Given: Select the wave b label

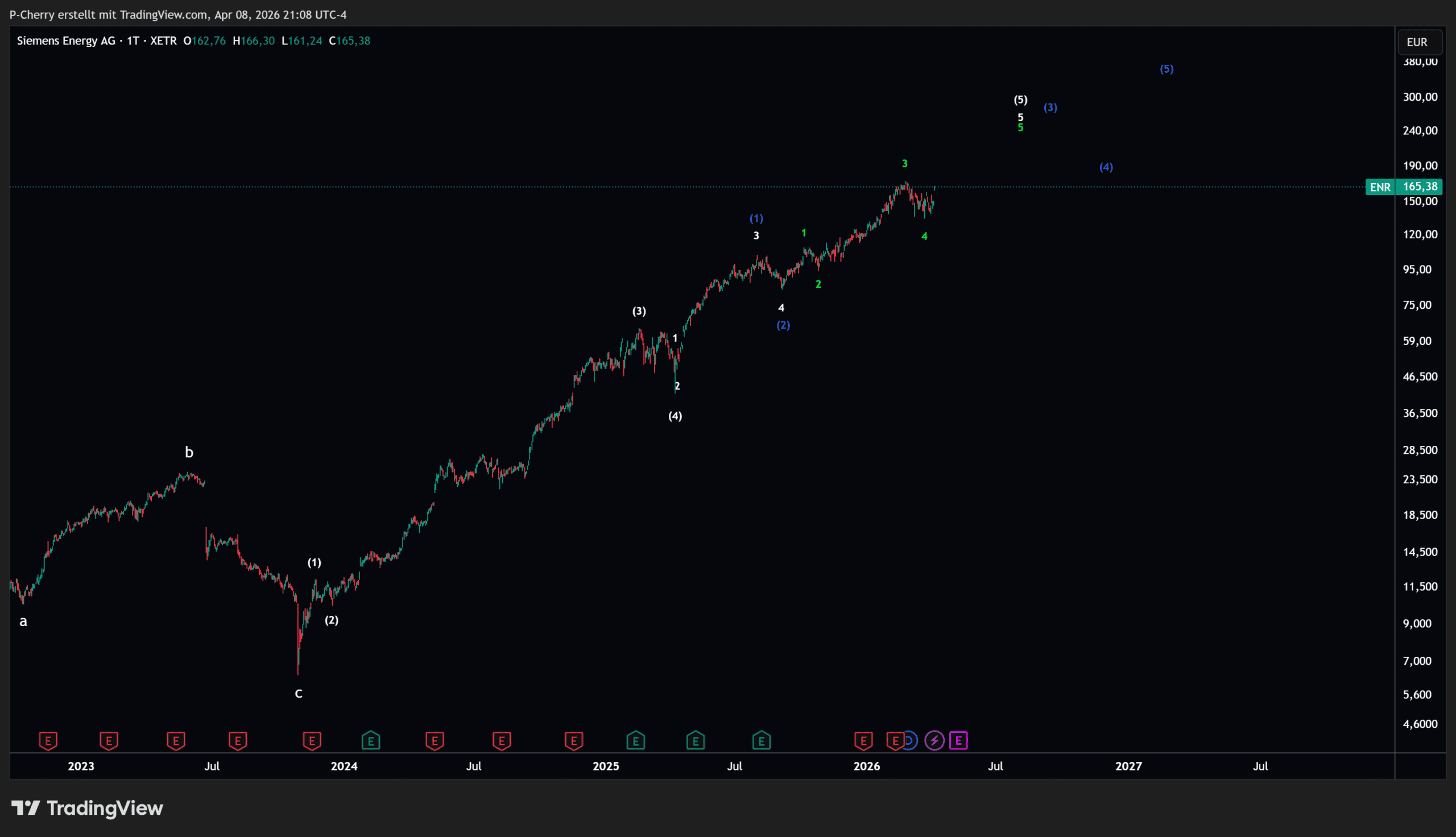Looking at the screenshot, I should 188,453.
